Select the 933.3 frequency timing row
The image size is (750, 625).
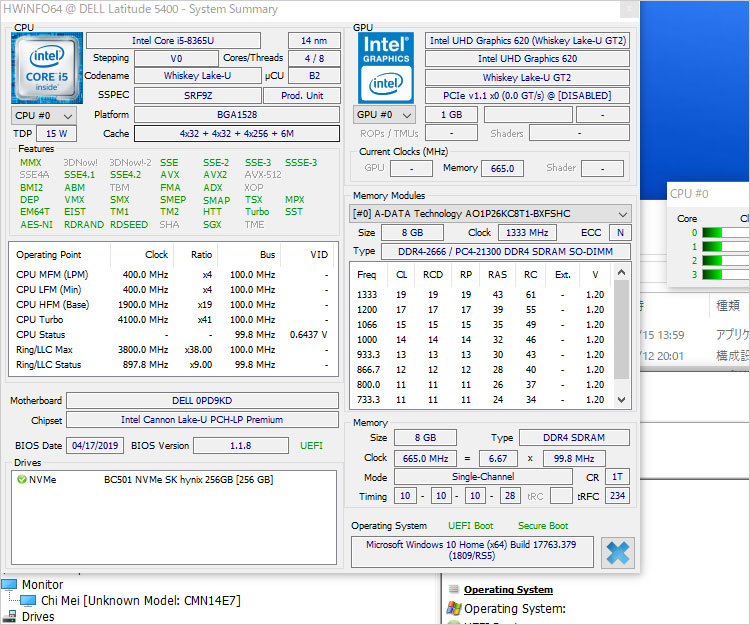[481, 355]
